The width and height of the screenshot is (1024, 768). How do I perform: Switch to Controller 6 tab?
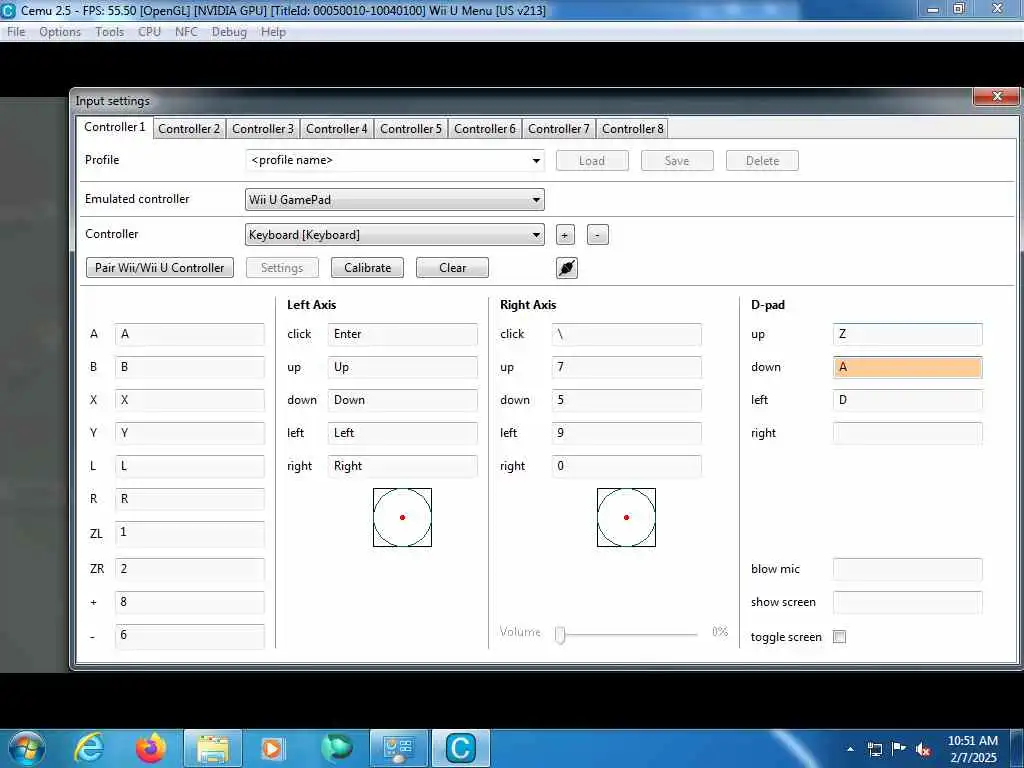pos(485,129)
